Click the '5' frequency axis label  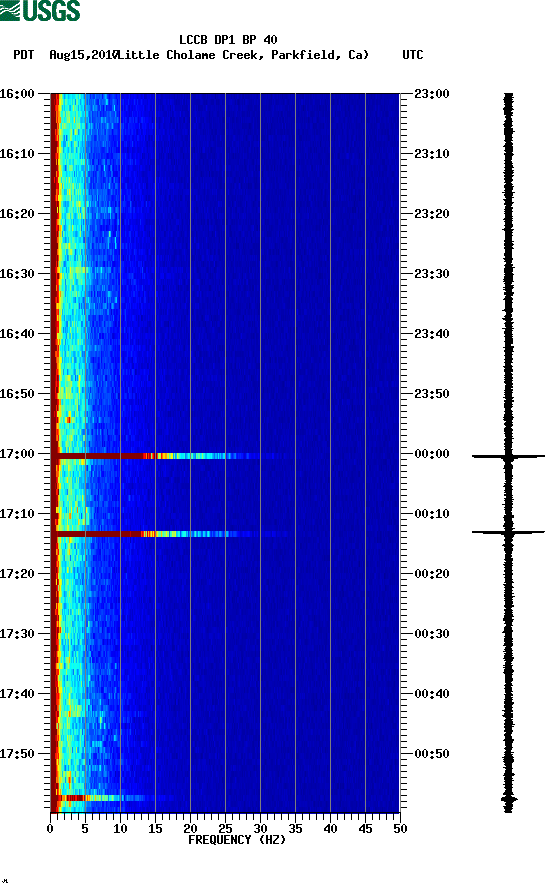pyautogui.click(x=85, y=829)
